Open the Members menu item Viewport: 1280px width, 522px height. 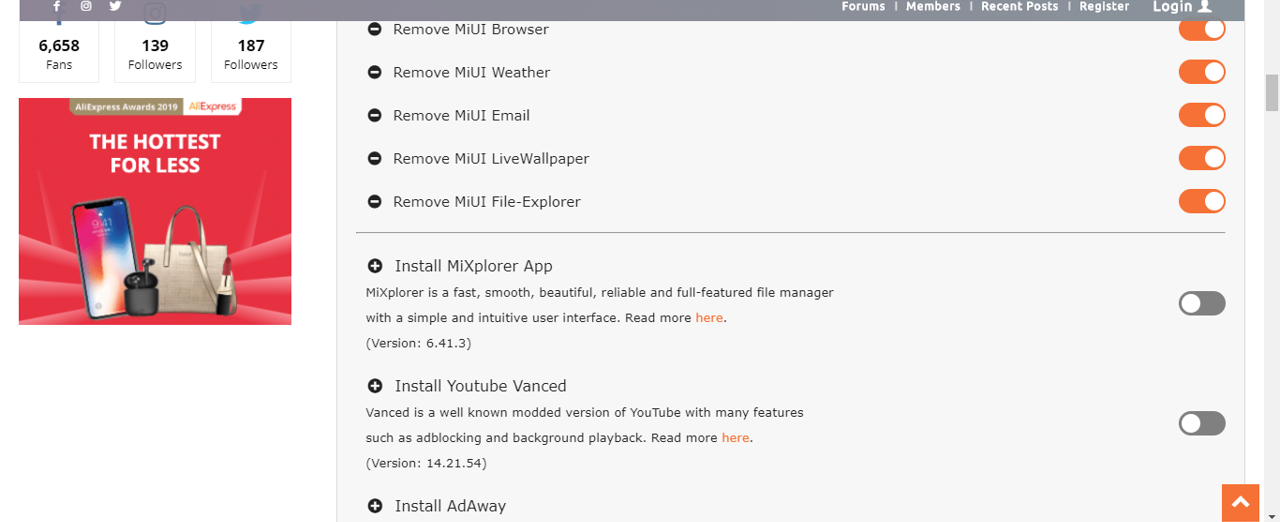[x=933, y=7]
